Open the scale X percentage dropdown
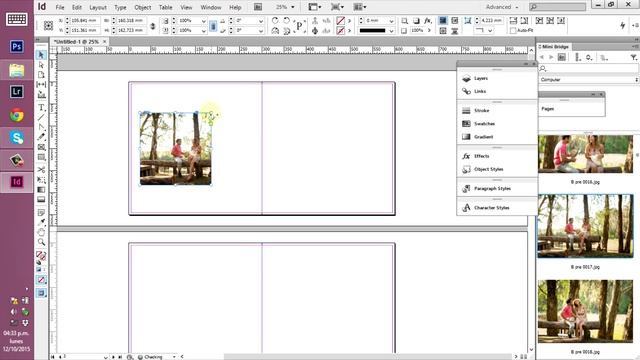This screenshot has width=640, height=360. (204, 20)
